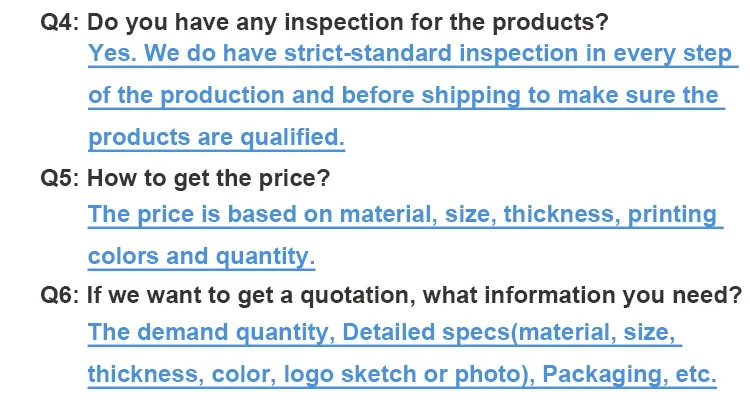Open the link starting "The demand quantity"

(384, 332)
